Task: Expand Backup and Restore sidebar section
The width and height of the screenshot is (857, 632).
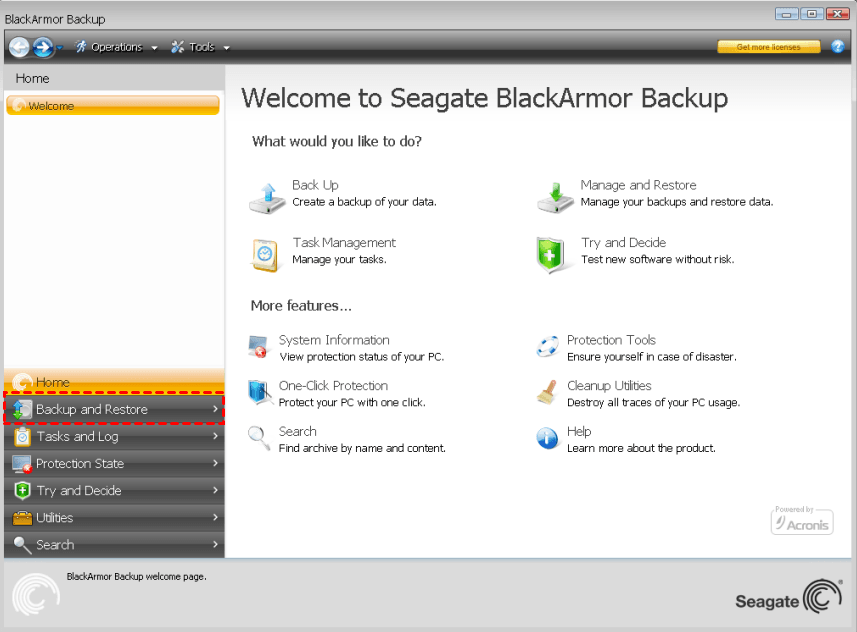Action: tap(113, 409)
